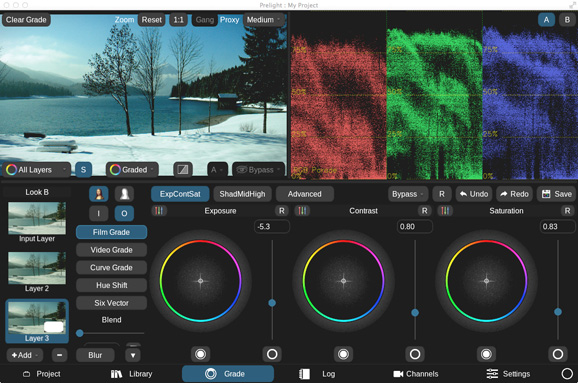Click the Blend slider handle
The height and width of the screenshot is (383, 578).
click(x=80, y=333)
